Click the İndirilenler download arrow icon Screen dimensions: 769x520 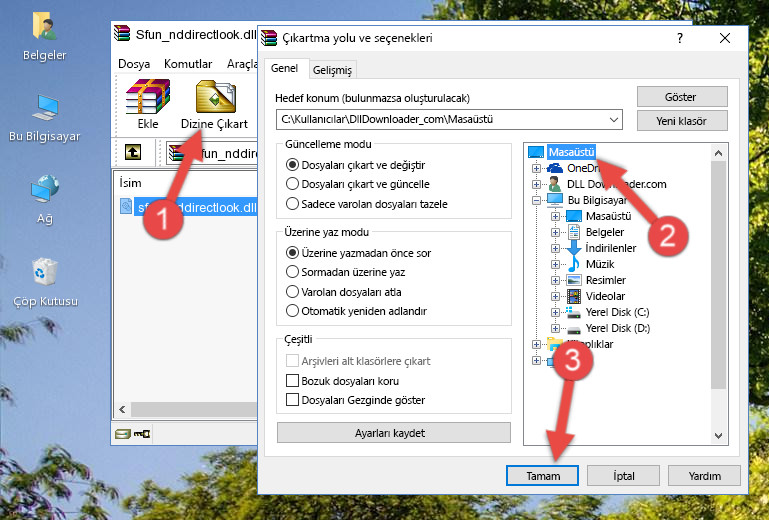pos(573,248)
